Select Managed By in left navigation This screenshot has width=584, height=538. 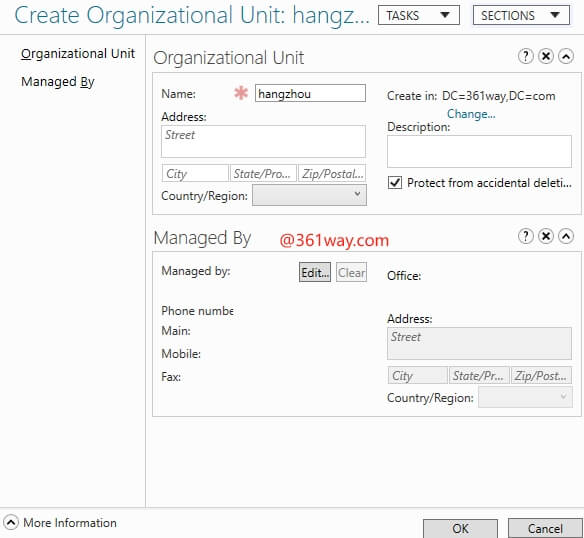(58, 82)
